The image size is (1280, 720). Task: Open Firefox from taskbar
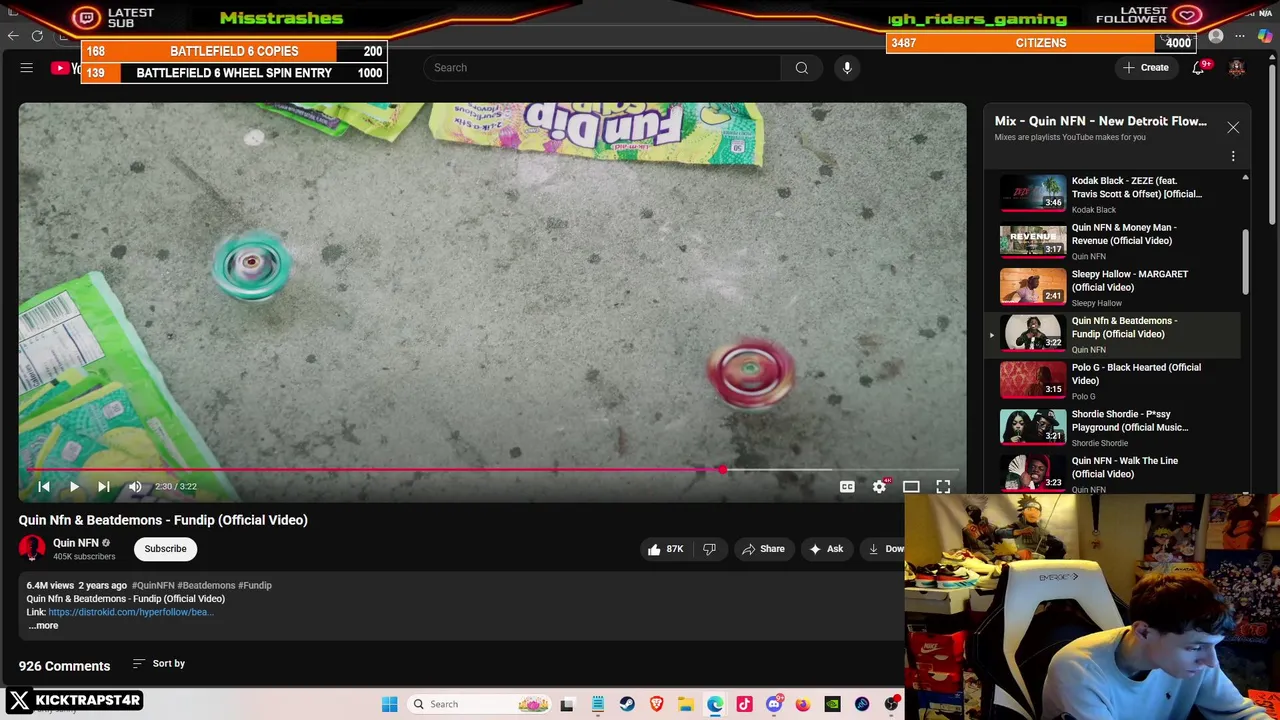(x=803, y=704)
